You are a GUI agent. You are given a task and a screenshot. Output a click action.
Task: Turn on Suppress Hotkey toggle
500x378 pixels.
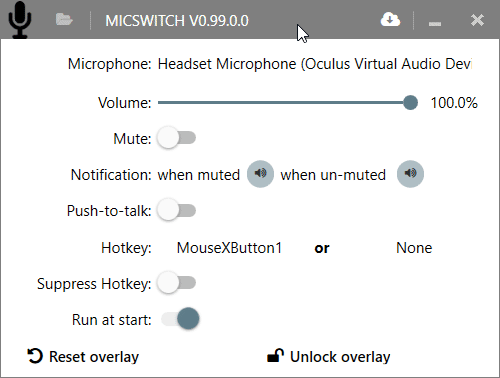177,283
